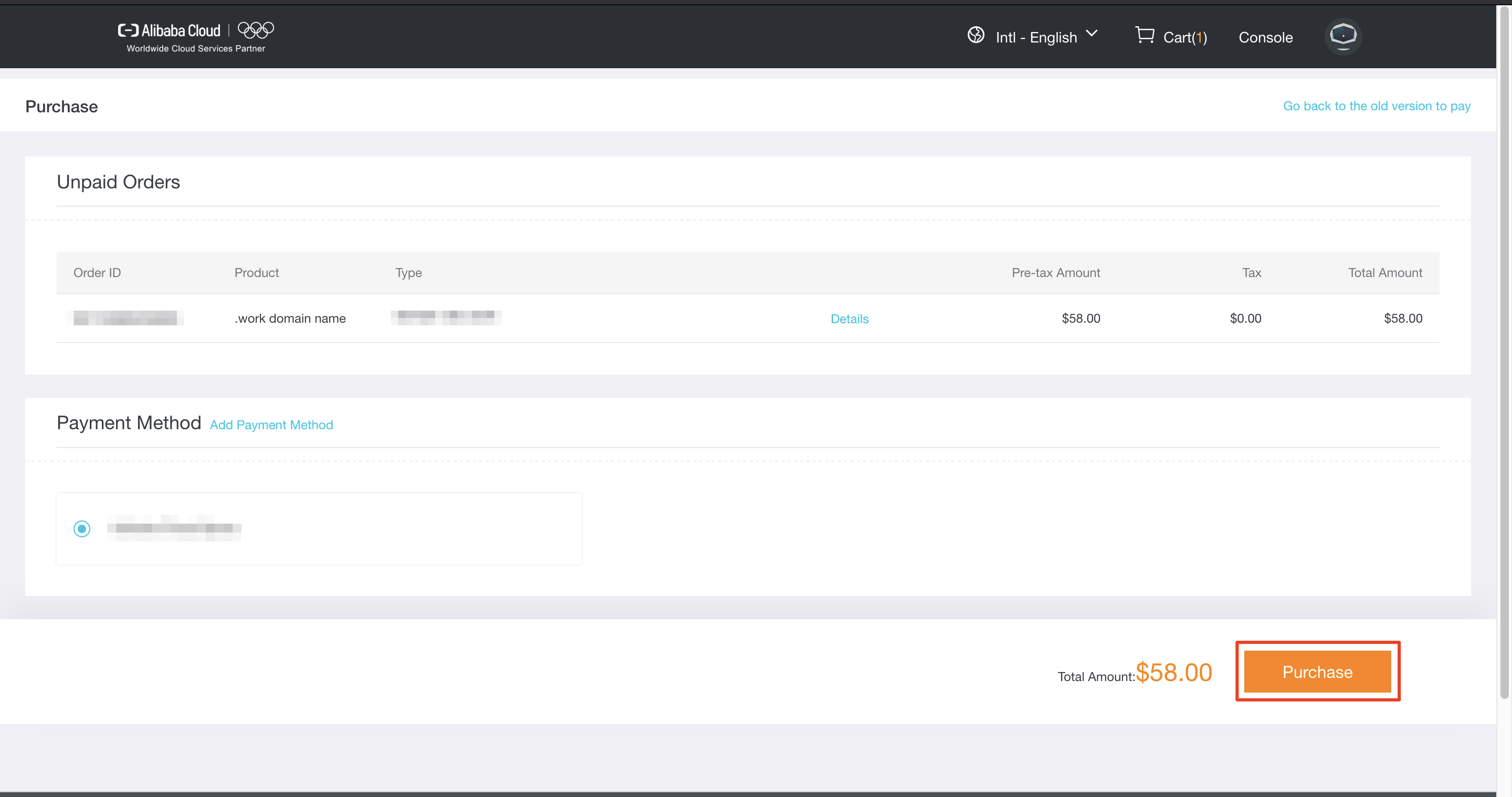Go back to the old version to pay

pyautogui.click(x=1376, y=106)
